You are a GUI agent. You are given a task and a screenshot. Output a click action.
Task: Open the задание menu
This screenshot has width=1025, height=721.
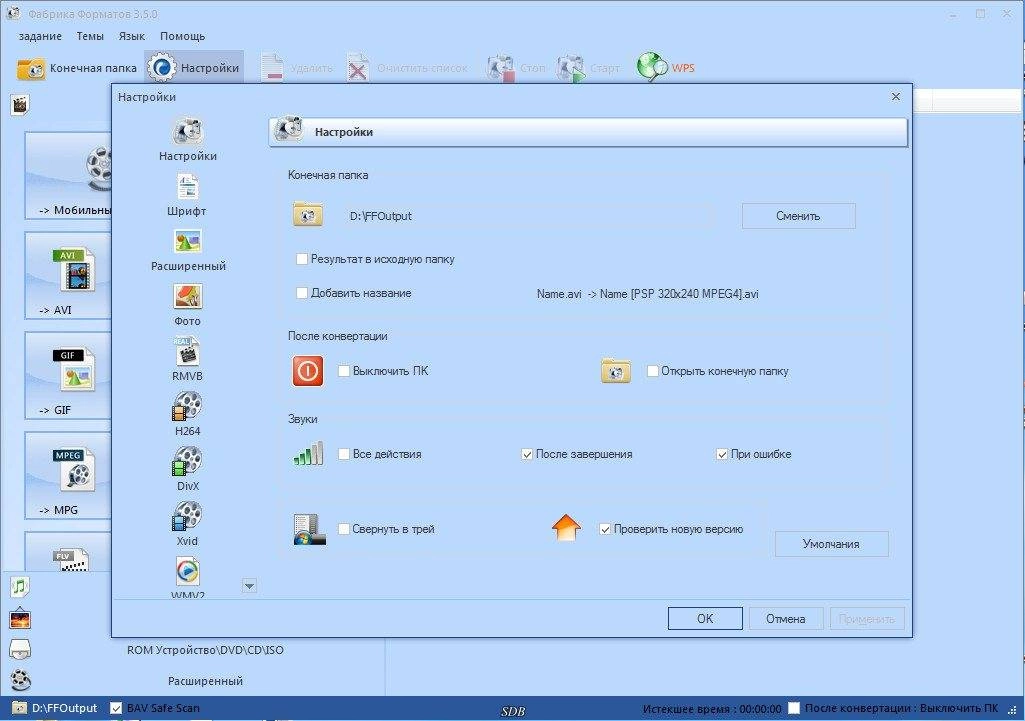(x=41, y=36)
